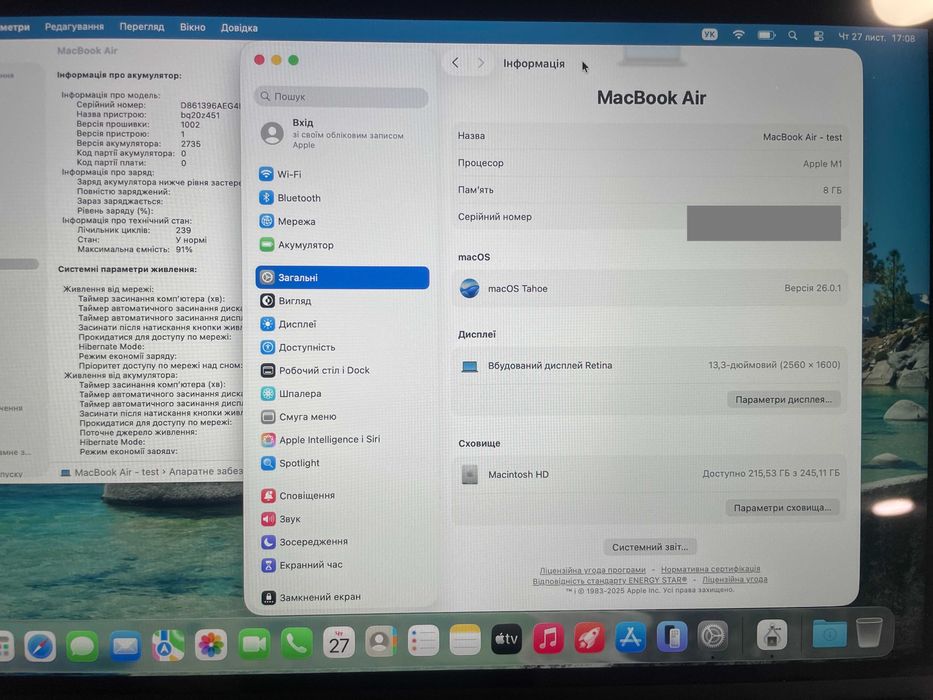933x700 pixels.
Task: Open Messages from the Dock
Action: [82, 646]
